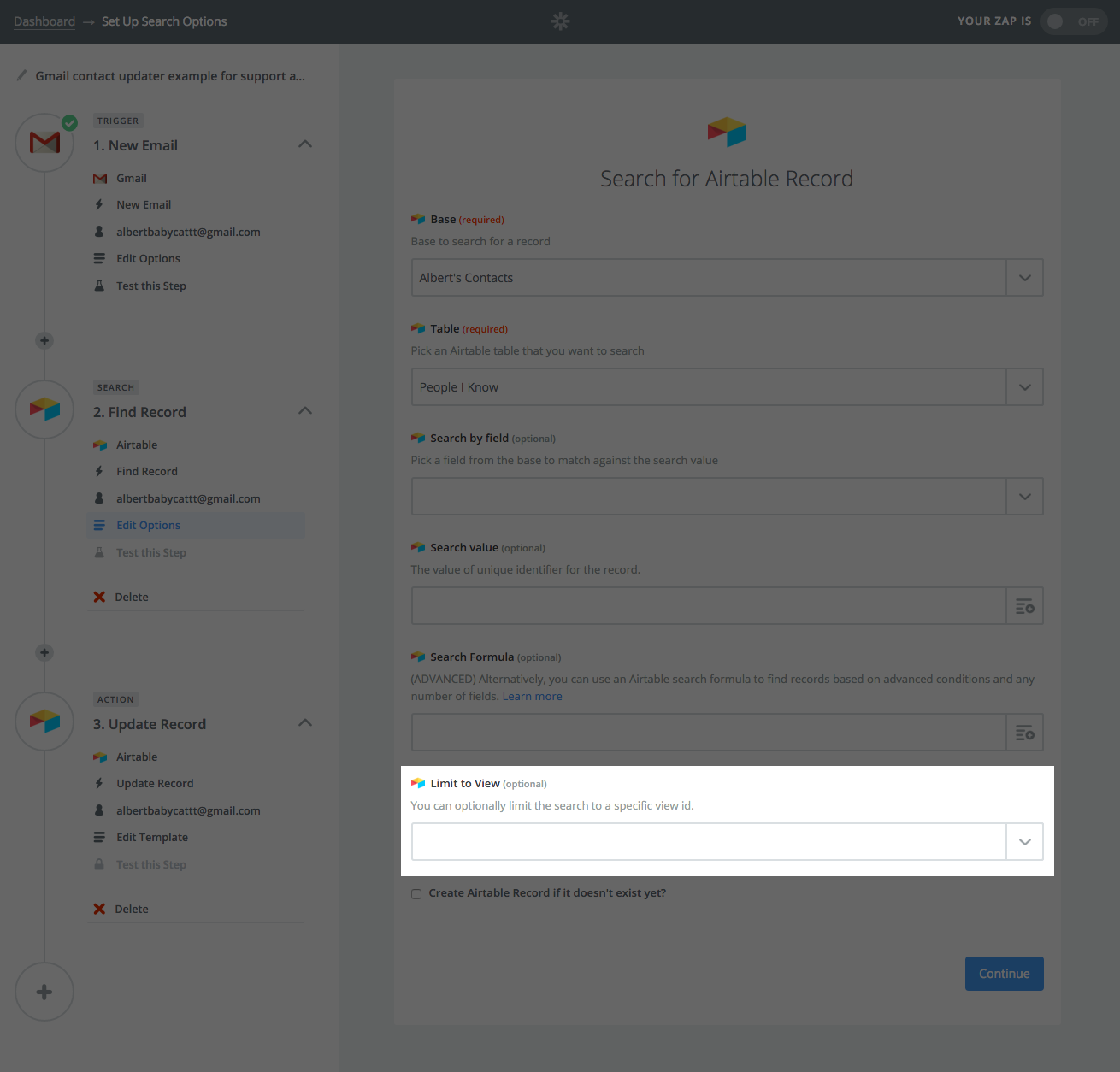
Task: Add a step between New Email and Find Record
Action: [44, 340]
